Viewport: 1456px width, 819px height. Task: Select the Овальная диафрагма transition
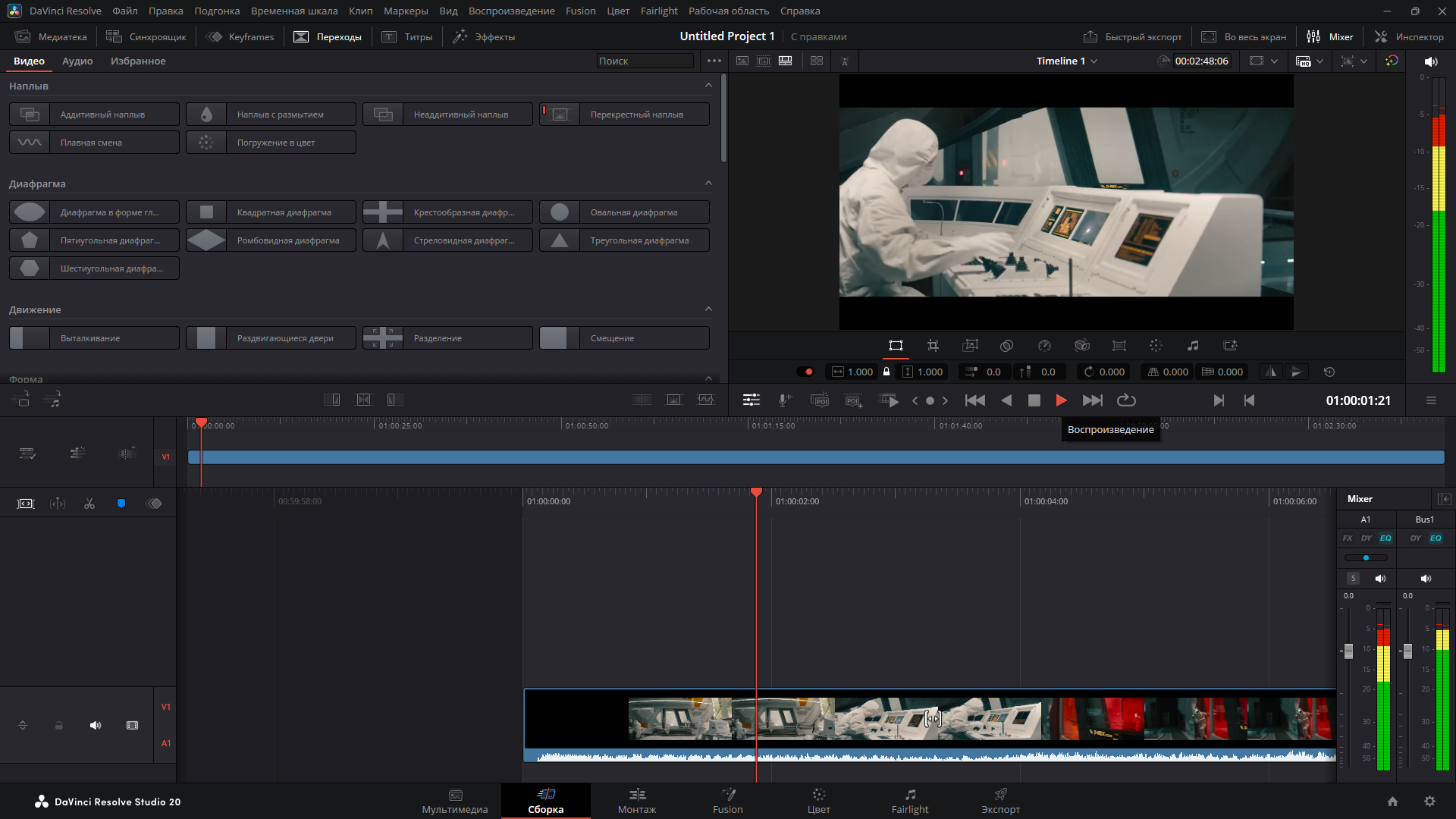tap(623, 212)
